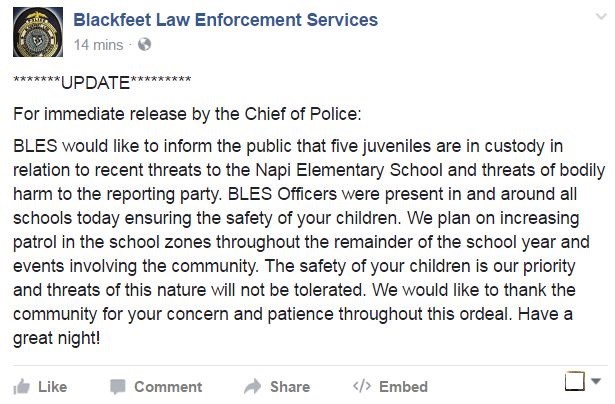Image resolution: width=615 pixels, height=404 pixels.
Task: Click the UPDATE heading line of the post
Action: tap(102, 82)
